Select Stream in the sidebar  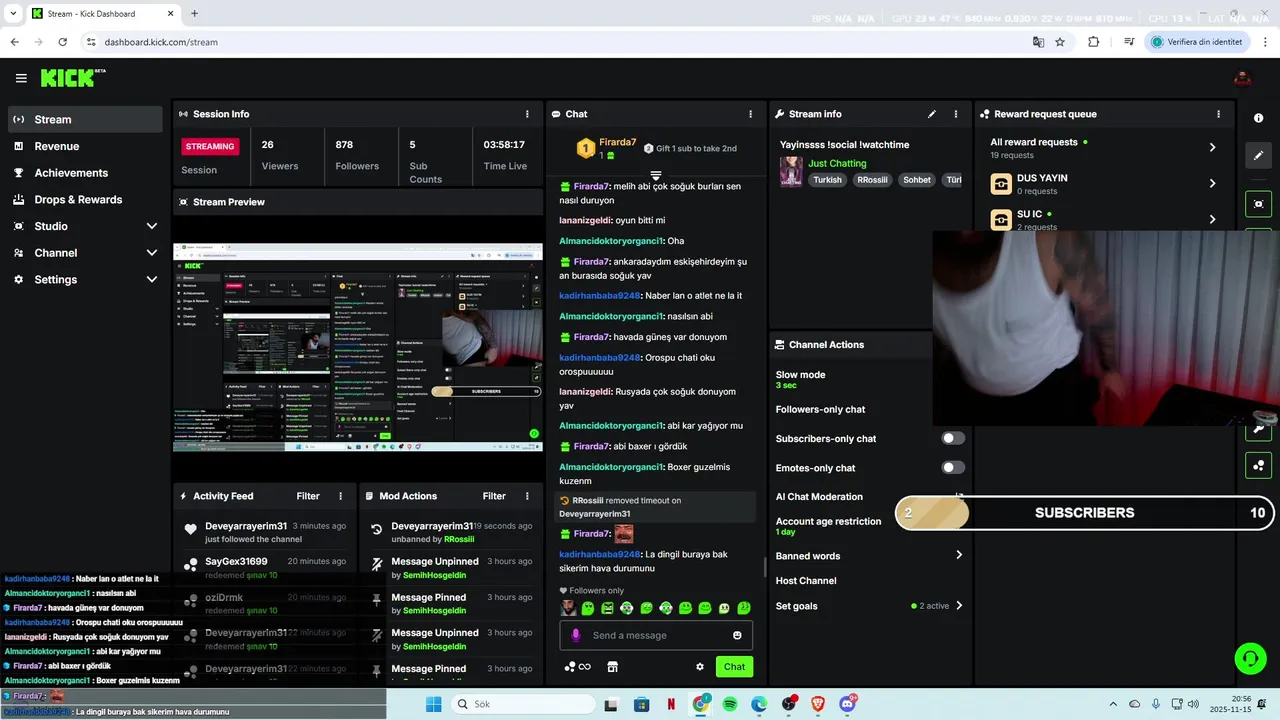[85, 119]
